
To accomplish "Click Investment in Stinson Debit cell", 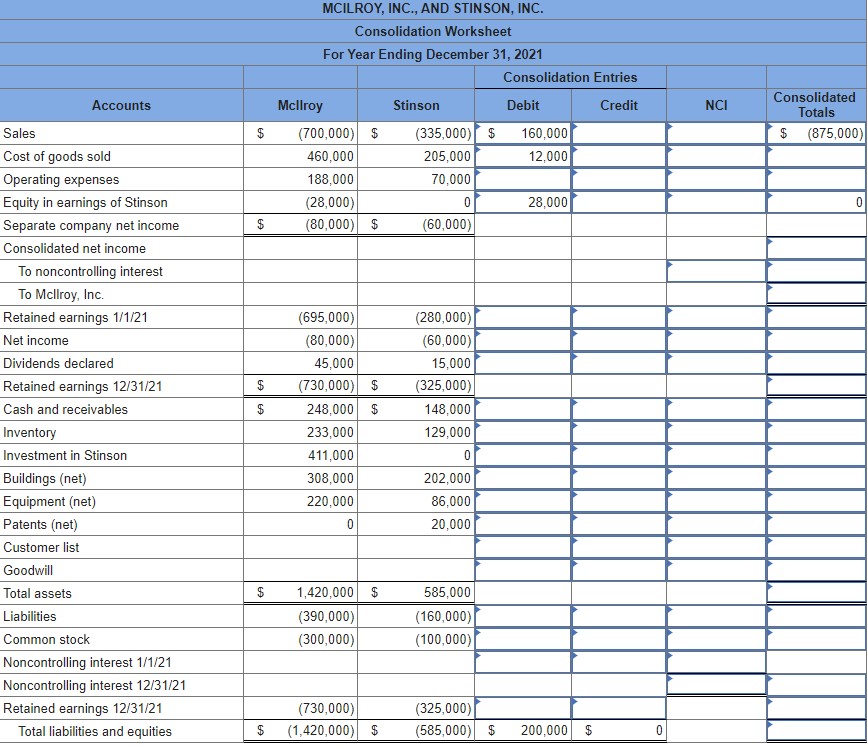I will point(523,455).
